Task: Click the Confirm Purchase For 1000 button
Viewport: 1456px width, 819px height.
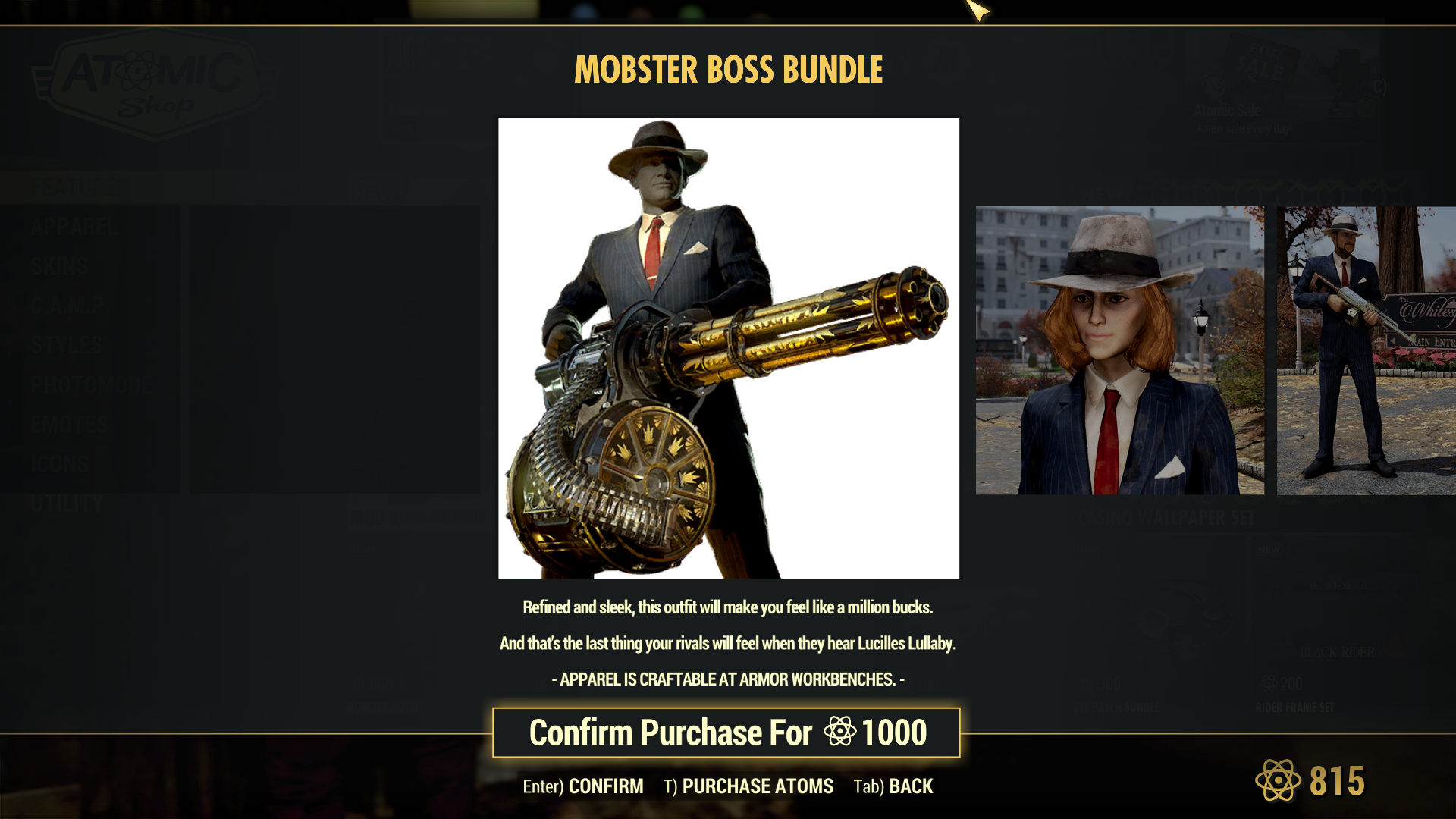Action: tap(726, 733)
